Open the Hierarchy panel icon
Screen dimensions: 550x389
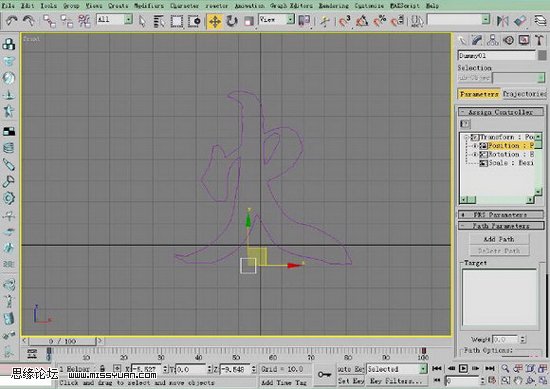click(x=493, y=40)
